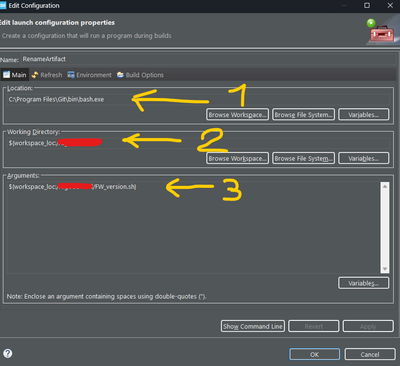Open help via the question mark icon
Screen dimensions: 400x366
[8, 353]
